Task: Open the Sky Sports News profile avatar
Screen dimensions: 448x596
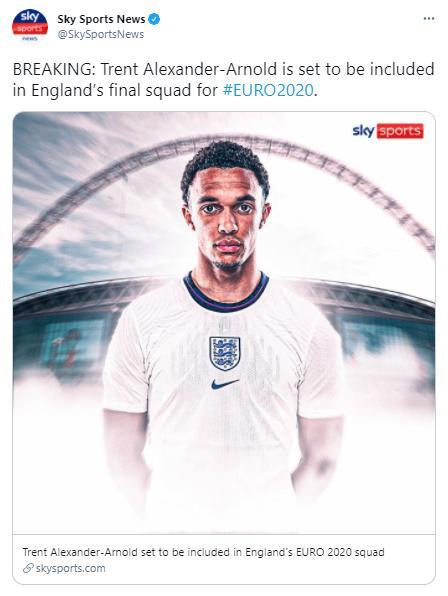Action: 30,25
